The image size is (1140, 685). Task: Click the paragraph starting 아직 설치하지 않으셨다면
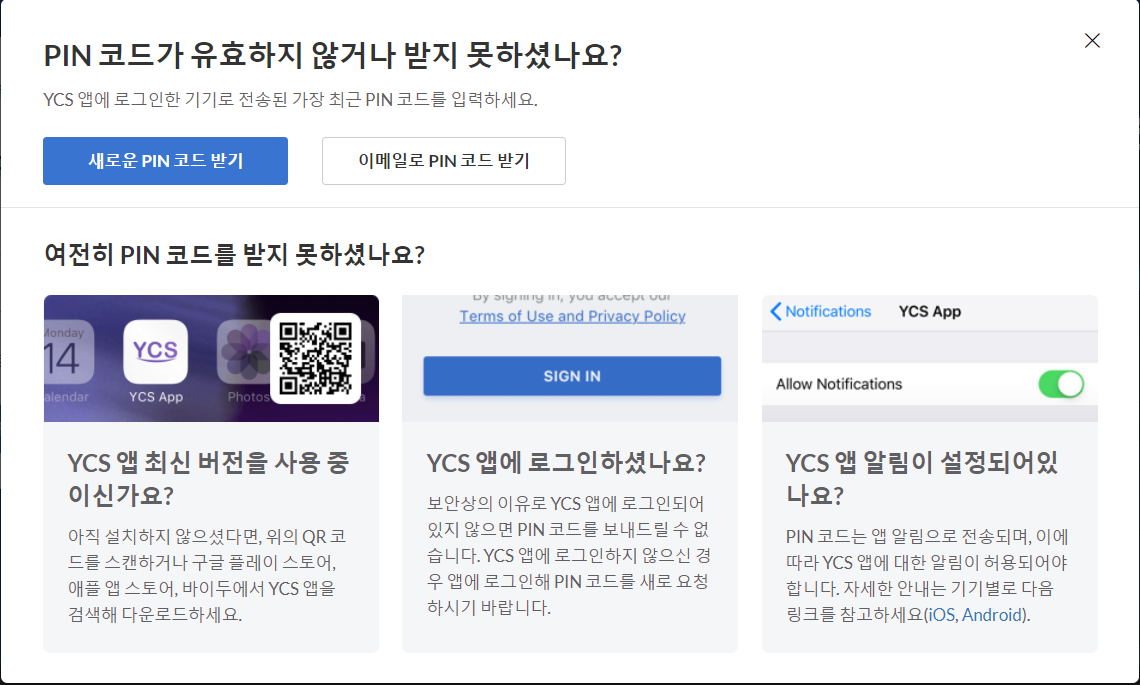tap(207, 575)
